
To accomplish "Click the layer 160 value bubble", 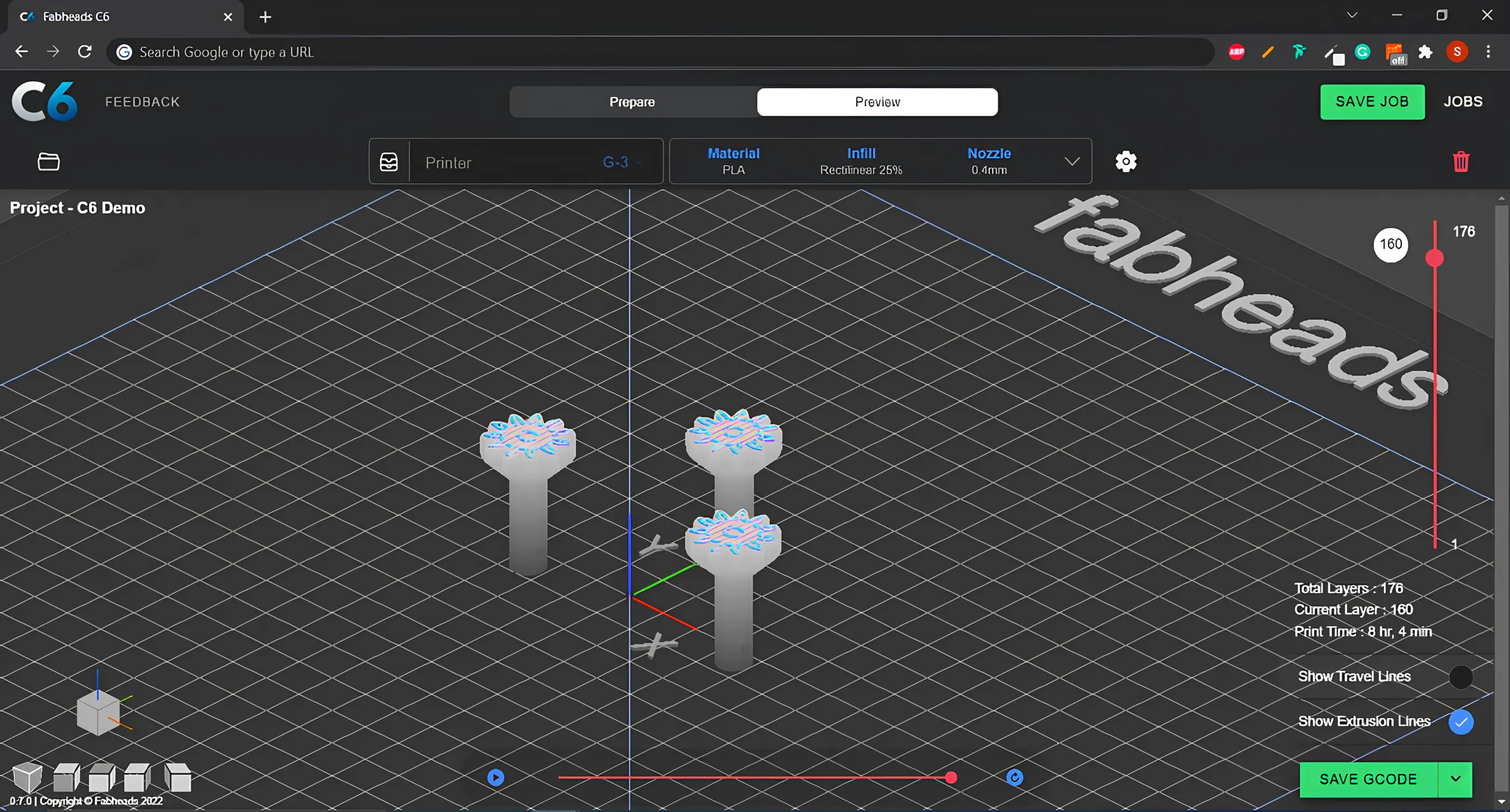I will (1390, 244).
